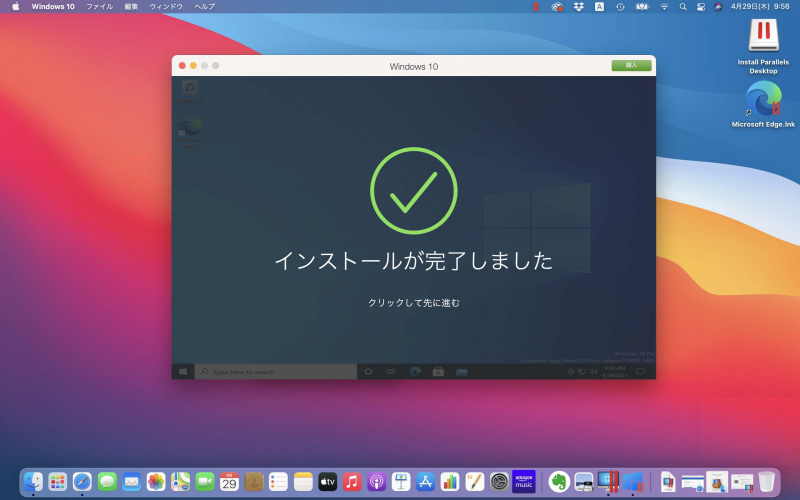
Task: Open Launchpad in the Dock
Action: [58, 481]
